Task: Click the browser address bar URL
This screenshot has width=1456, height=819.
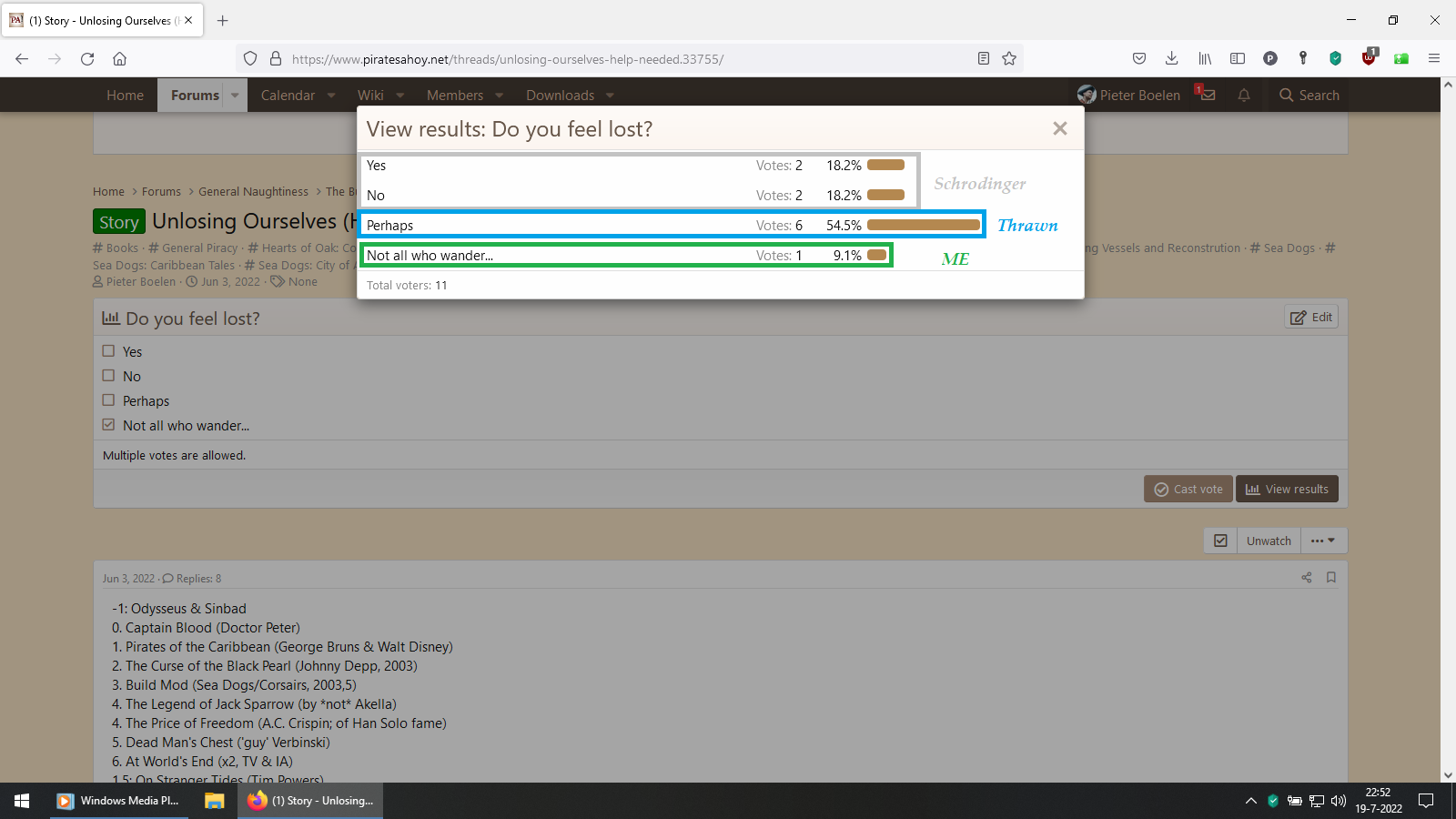Action: [x=508, y=59]
